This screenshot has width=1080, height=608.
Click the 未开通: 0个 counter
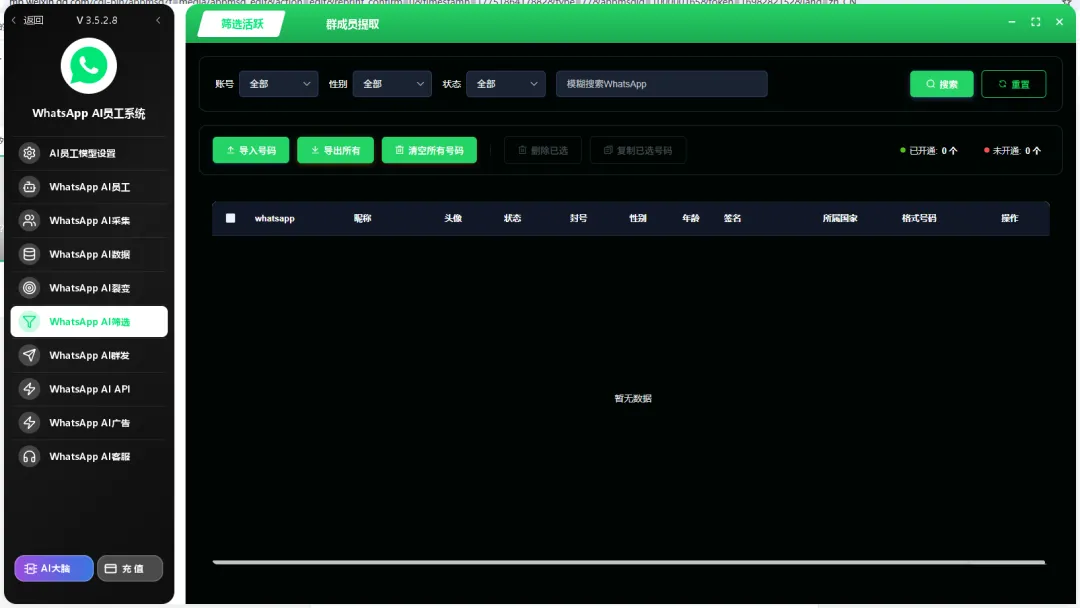[x=1012, y=150]
